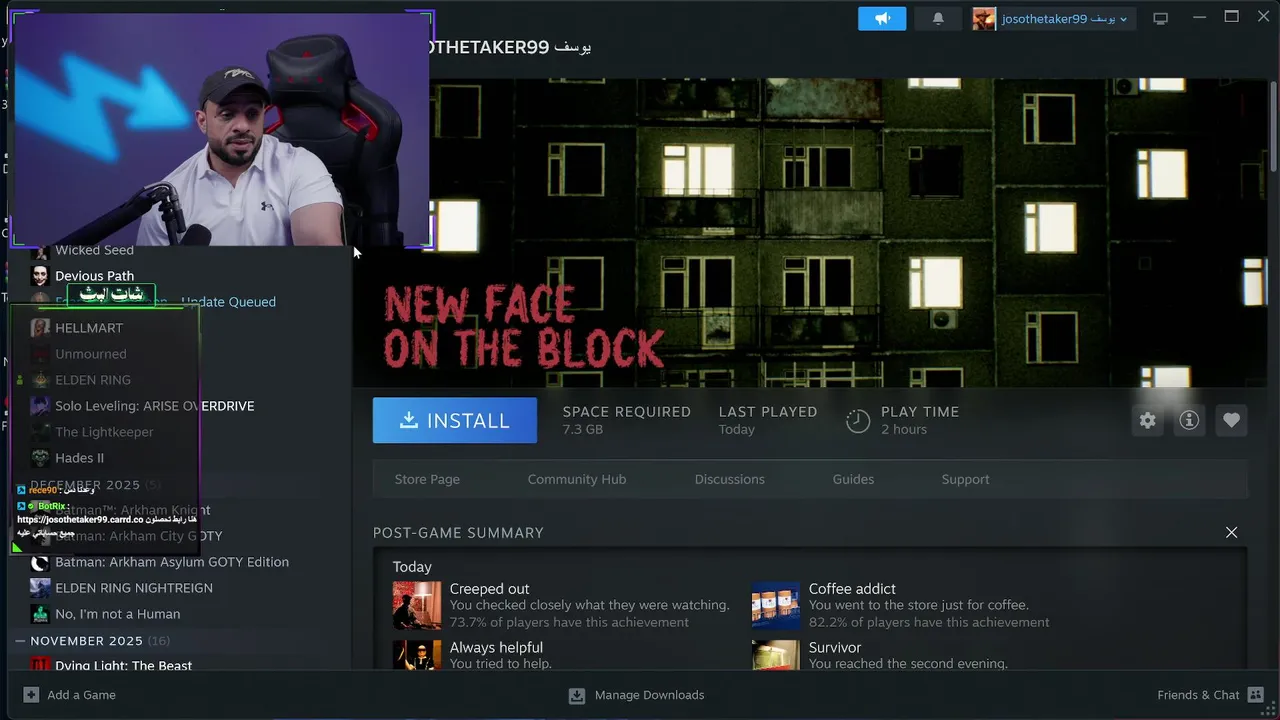This screenshot has width=1280, height=720.
Task: Open the game info icon
Action: pos(1189,420)
